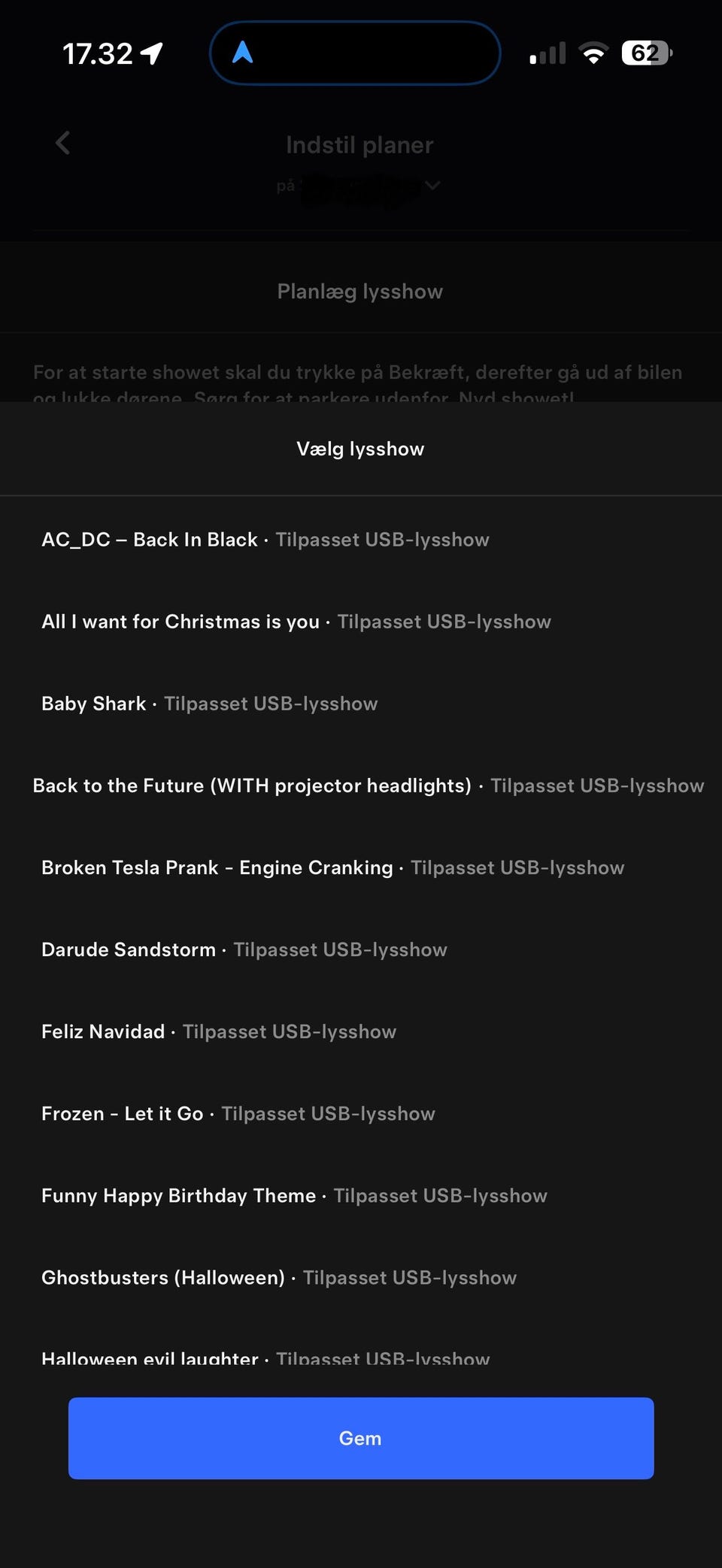Choose Frozen – Let it Go lightshow

click(238, 1113)
